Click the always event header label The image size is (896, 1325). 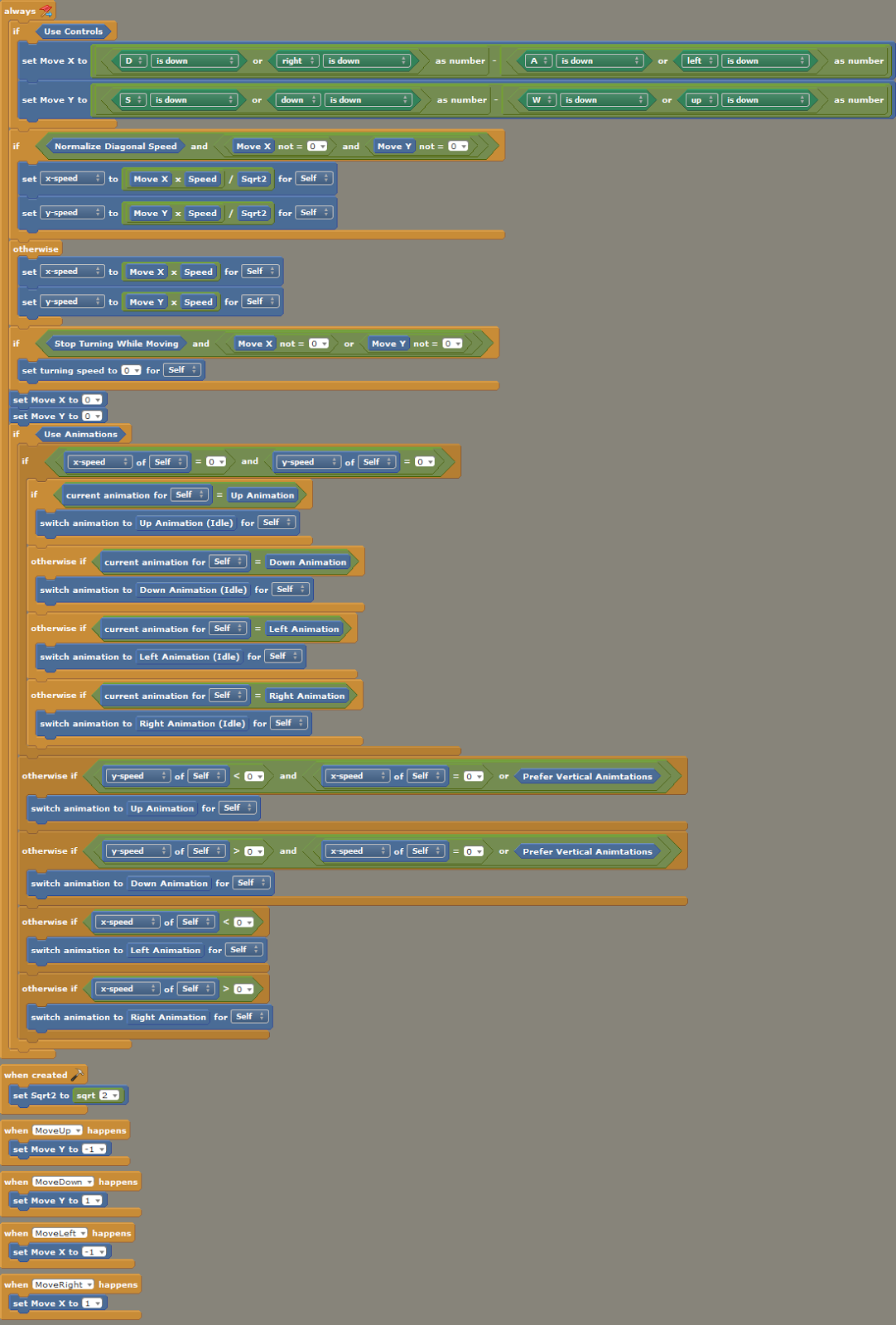pos(20,11)
